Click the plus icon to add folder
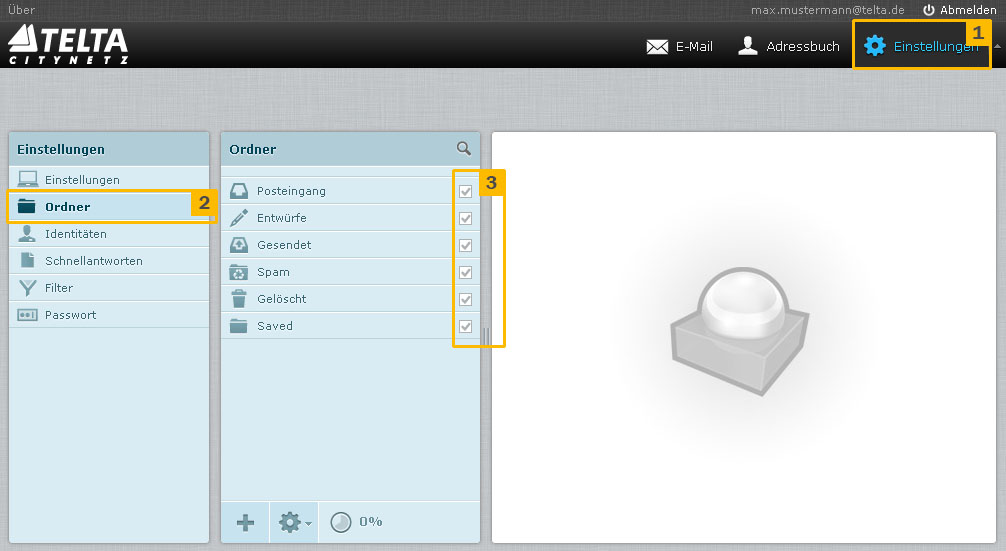The width and height of the screenshot is (1006, 551). coord(245,522)
